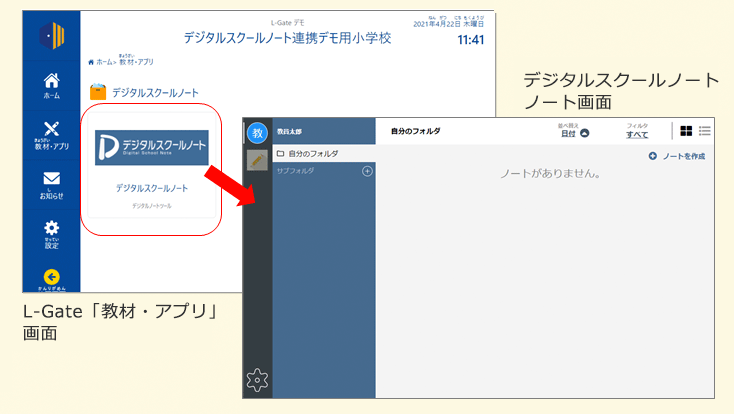
Task: Select the pencil note icon
Action: coord(257,161)
